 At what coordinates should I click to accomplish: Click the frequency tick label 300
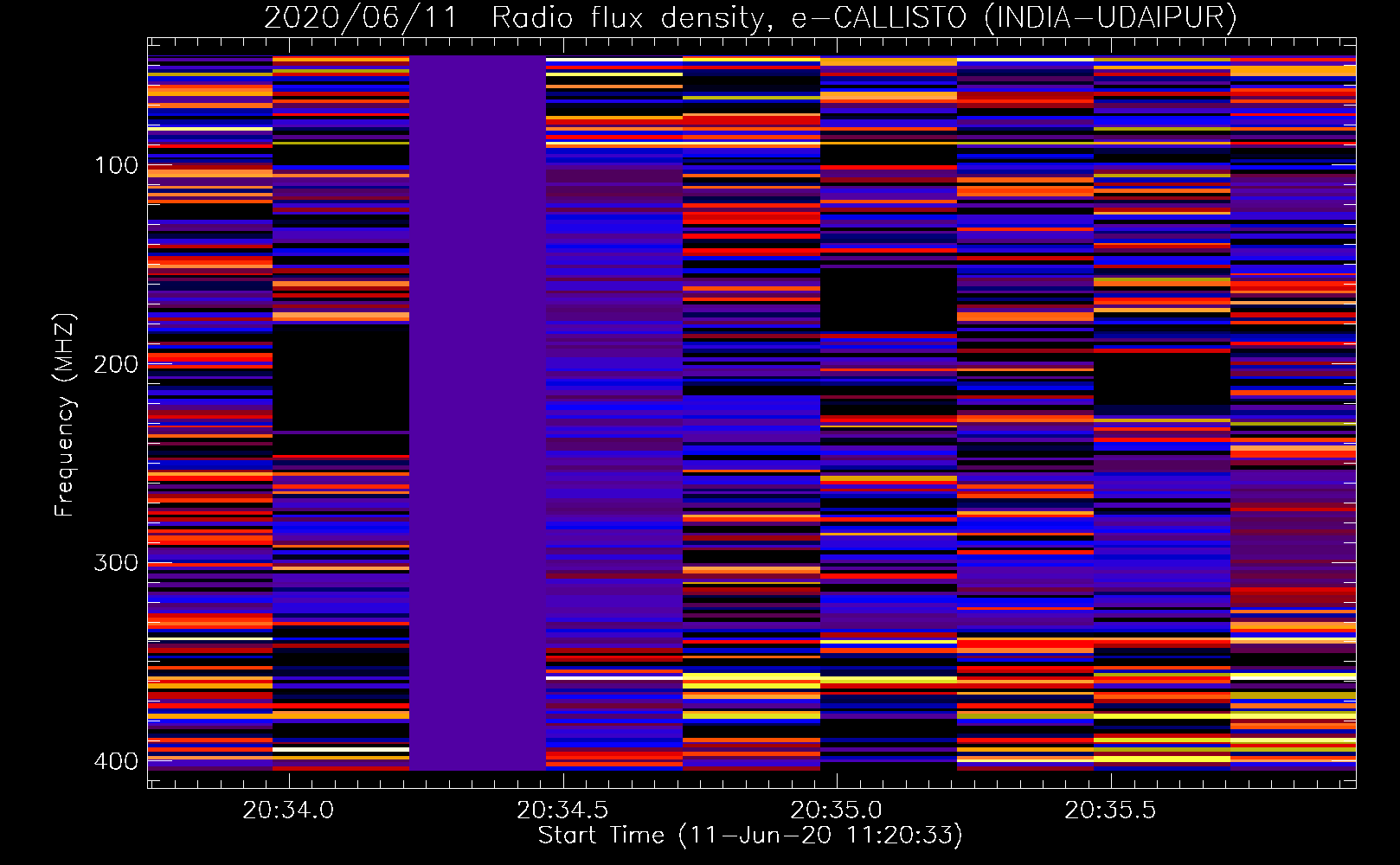pyautogui.click(x=116, y=563)
